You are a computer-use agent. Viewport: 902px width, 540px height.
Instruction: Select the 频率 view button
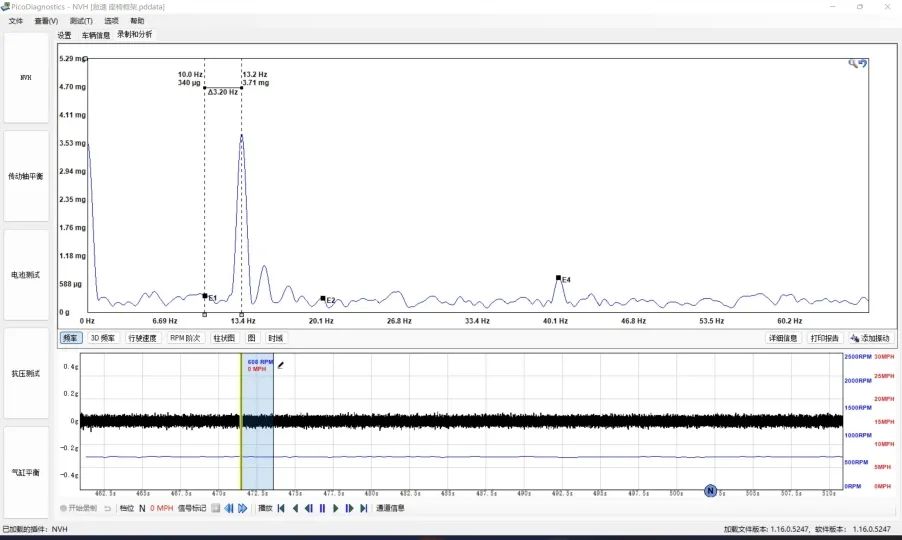point(70,338)
